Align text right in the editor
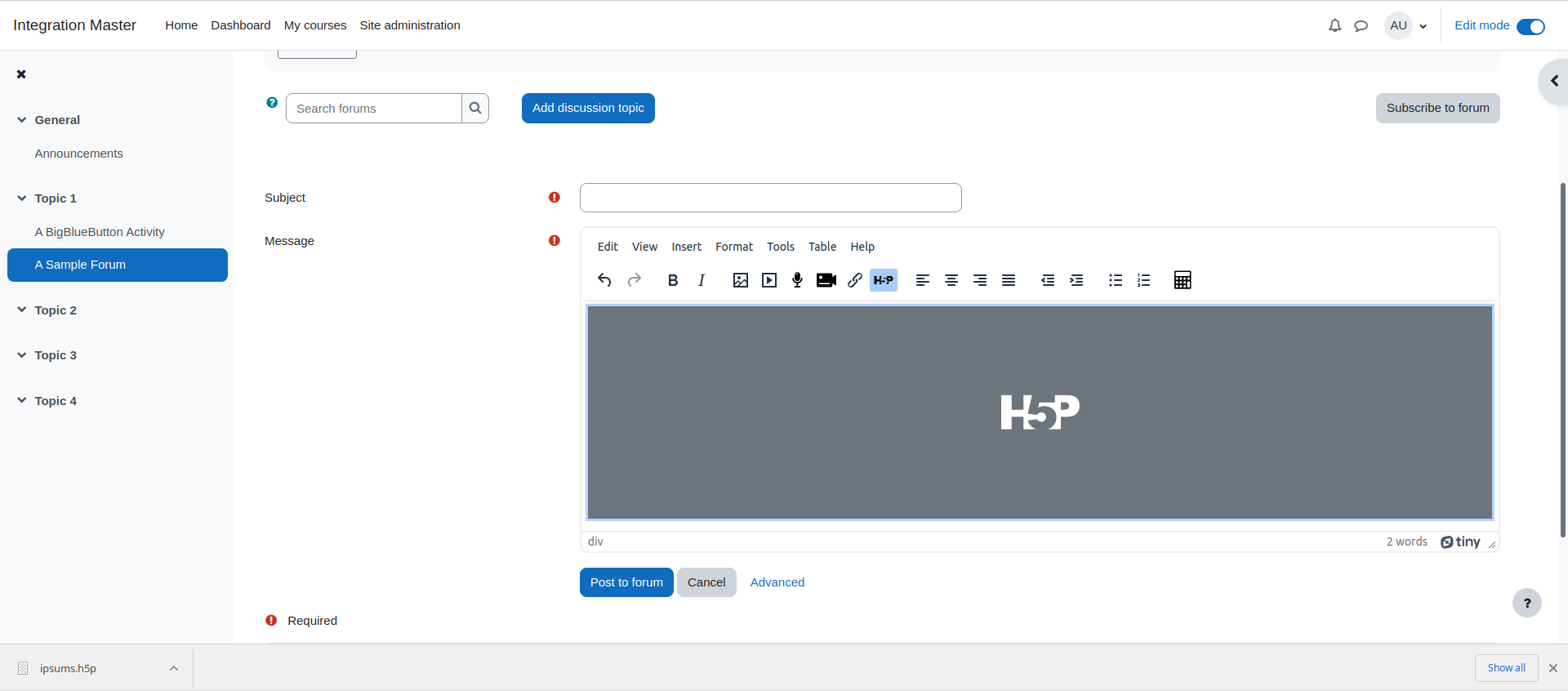Viewport: 1568px width, 691px height. (x=980, y=280)
